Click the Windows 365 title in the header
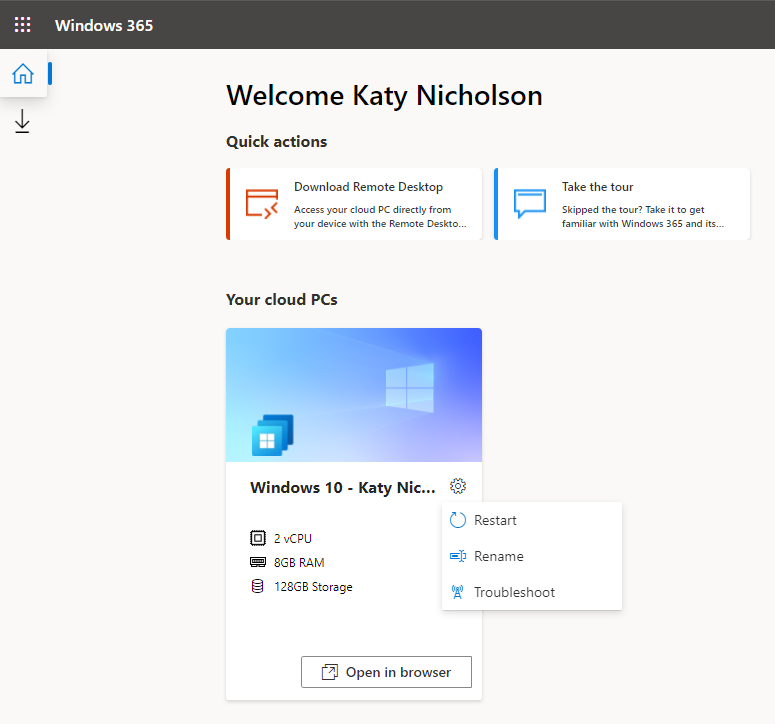 (x=104, y=25)
